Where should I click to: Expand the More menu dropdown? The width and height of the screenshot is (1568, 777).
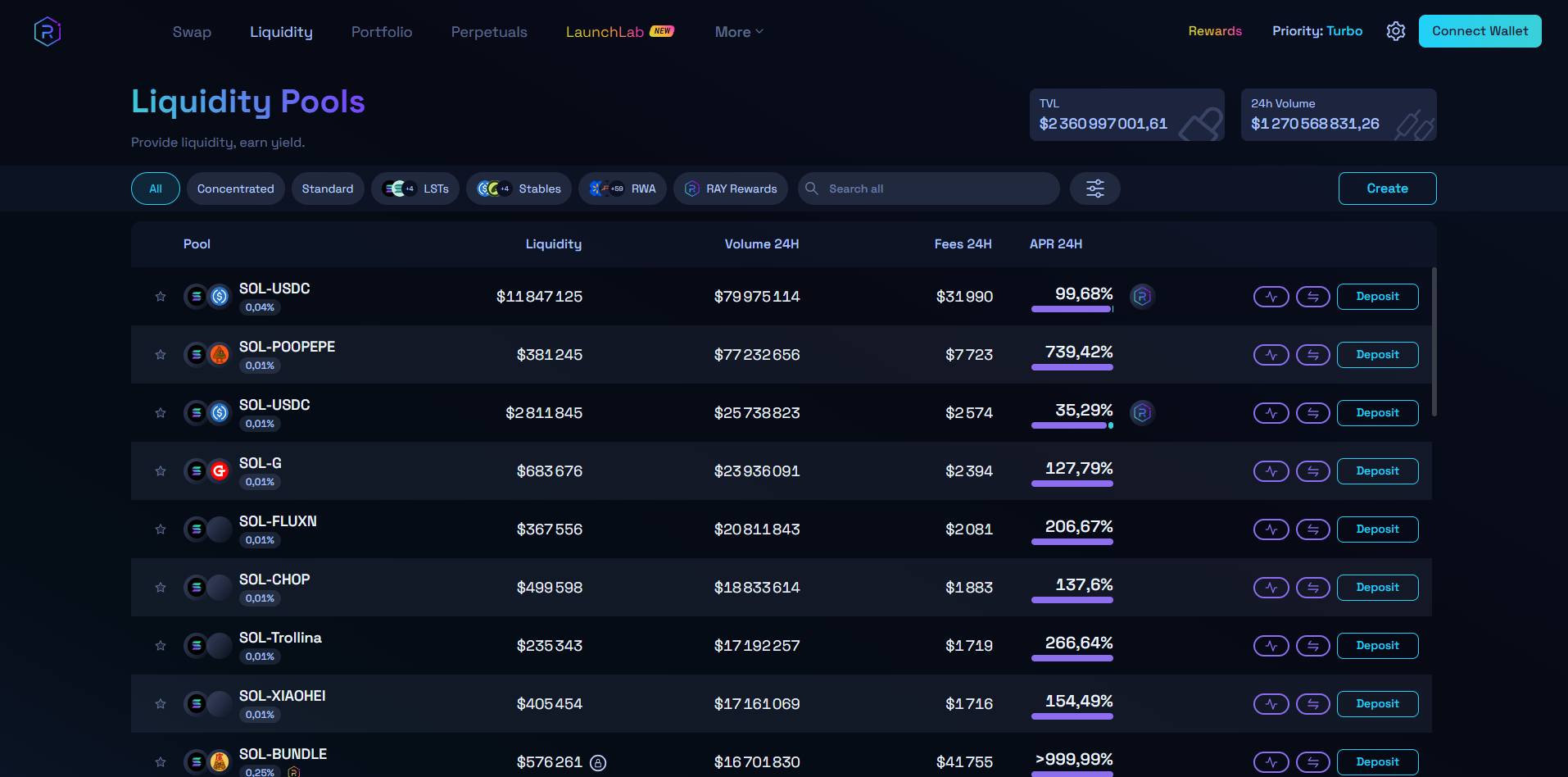click(x=738, y=32)
